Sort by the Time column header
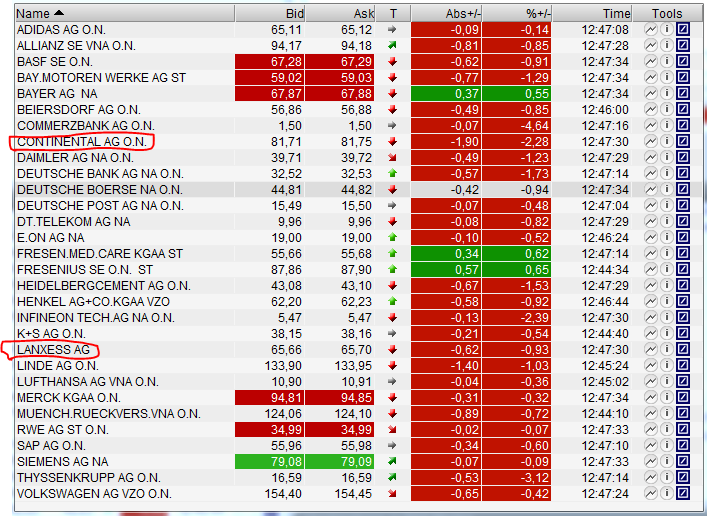 [x=592, y=14]
